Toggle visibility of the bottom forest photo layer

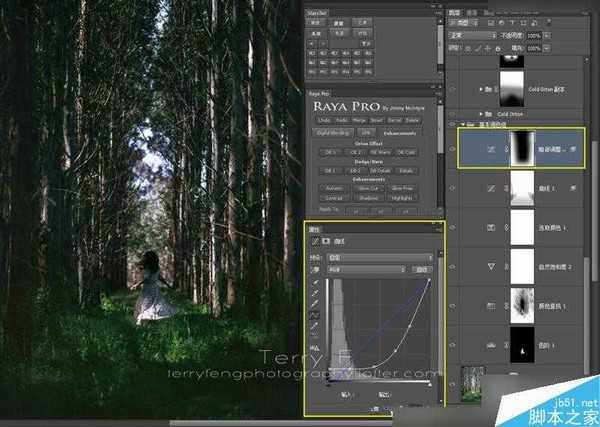point(452,384)
